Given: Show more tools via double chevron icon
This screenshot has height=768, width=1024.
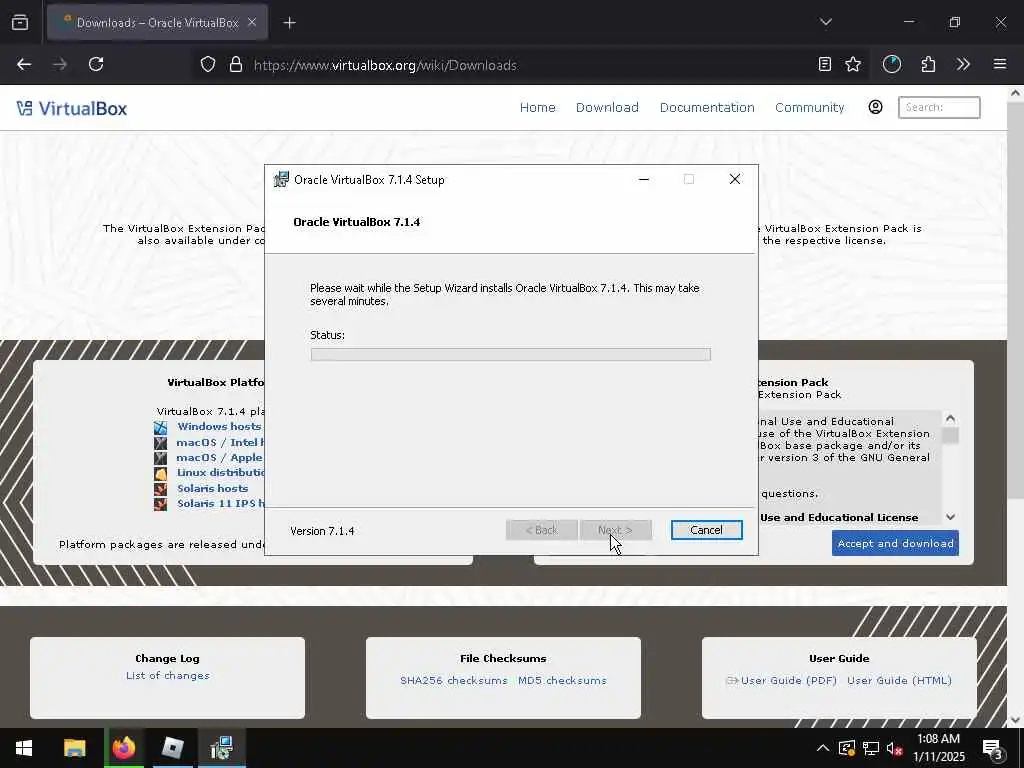Looking at the screenshot, I should [963, 64].
